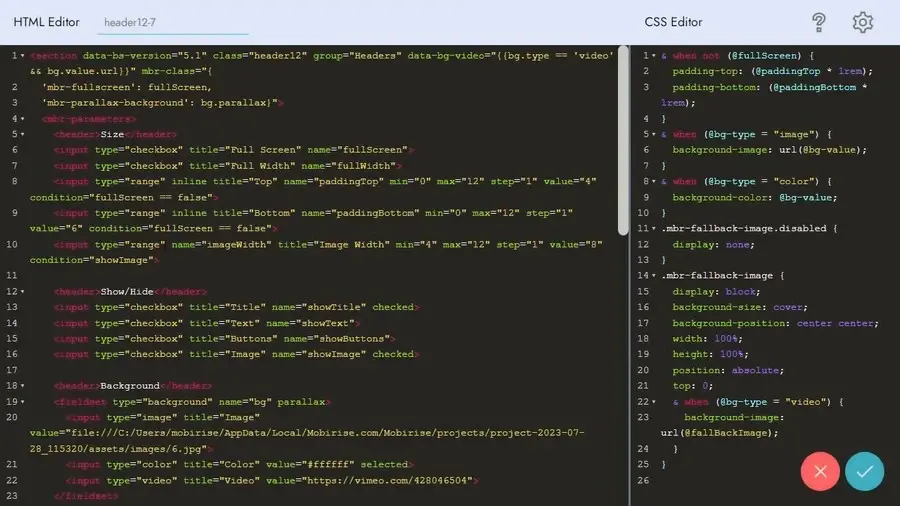
Task: Collapse the fold arrow on CSS line 22
Action: 654,402
